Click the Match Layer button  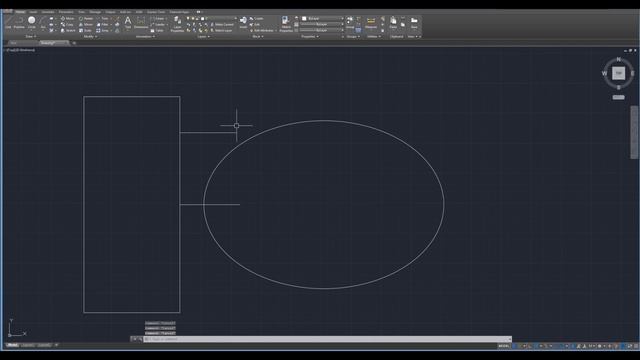tap(221, 30)
